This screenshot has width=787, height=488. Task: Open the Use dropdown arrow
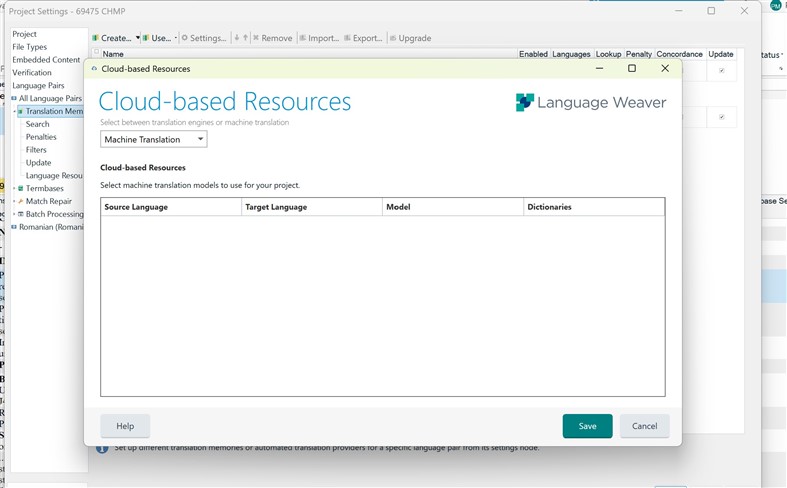(x=176, y=38)
